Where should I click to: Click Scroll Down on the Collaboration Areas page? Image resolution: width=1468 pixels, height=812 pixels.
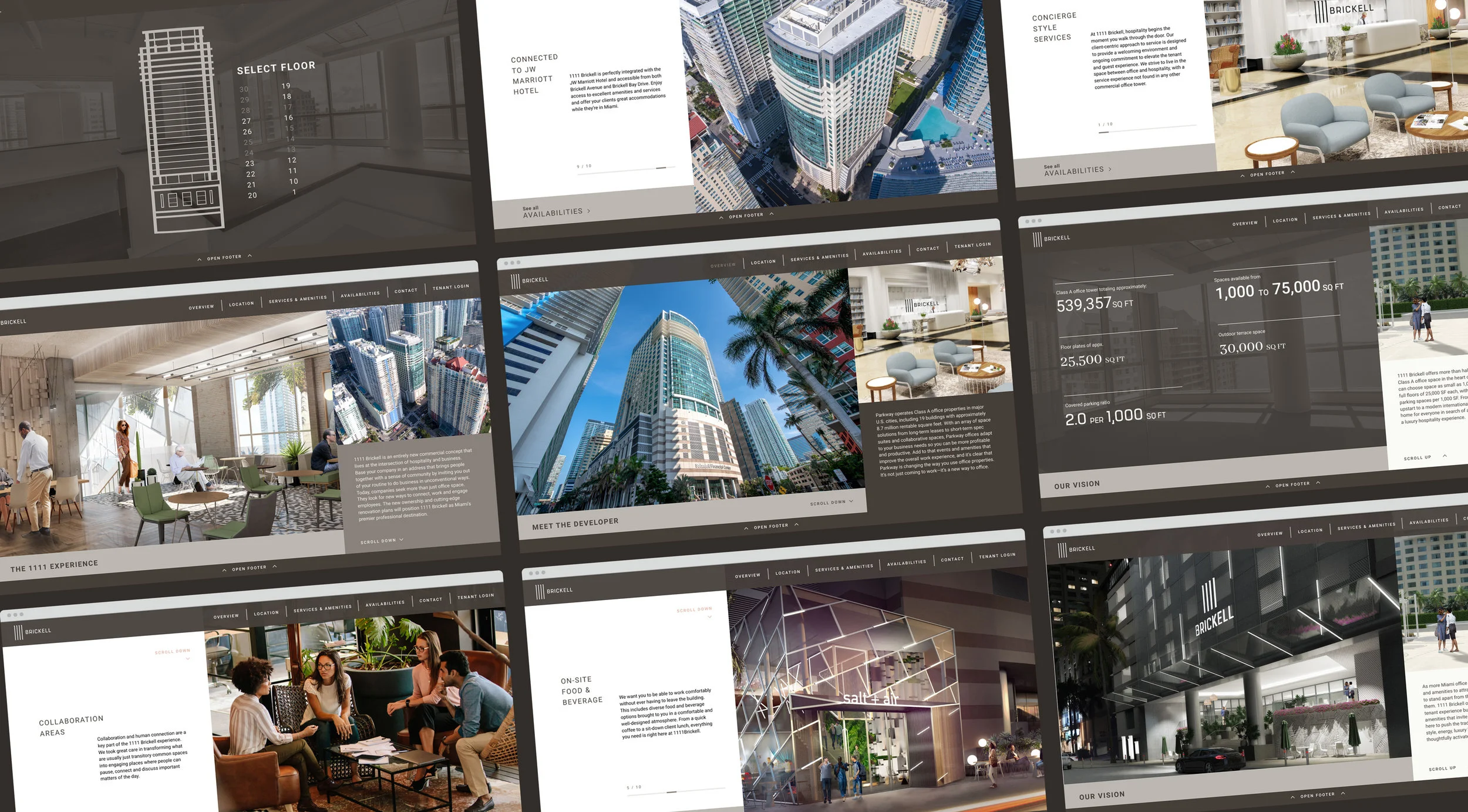point(173,652)
